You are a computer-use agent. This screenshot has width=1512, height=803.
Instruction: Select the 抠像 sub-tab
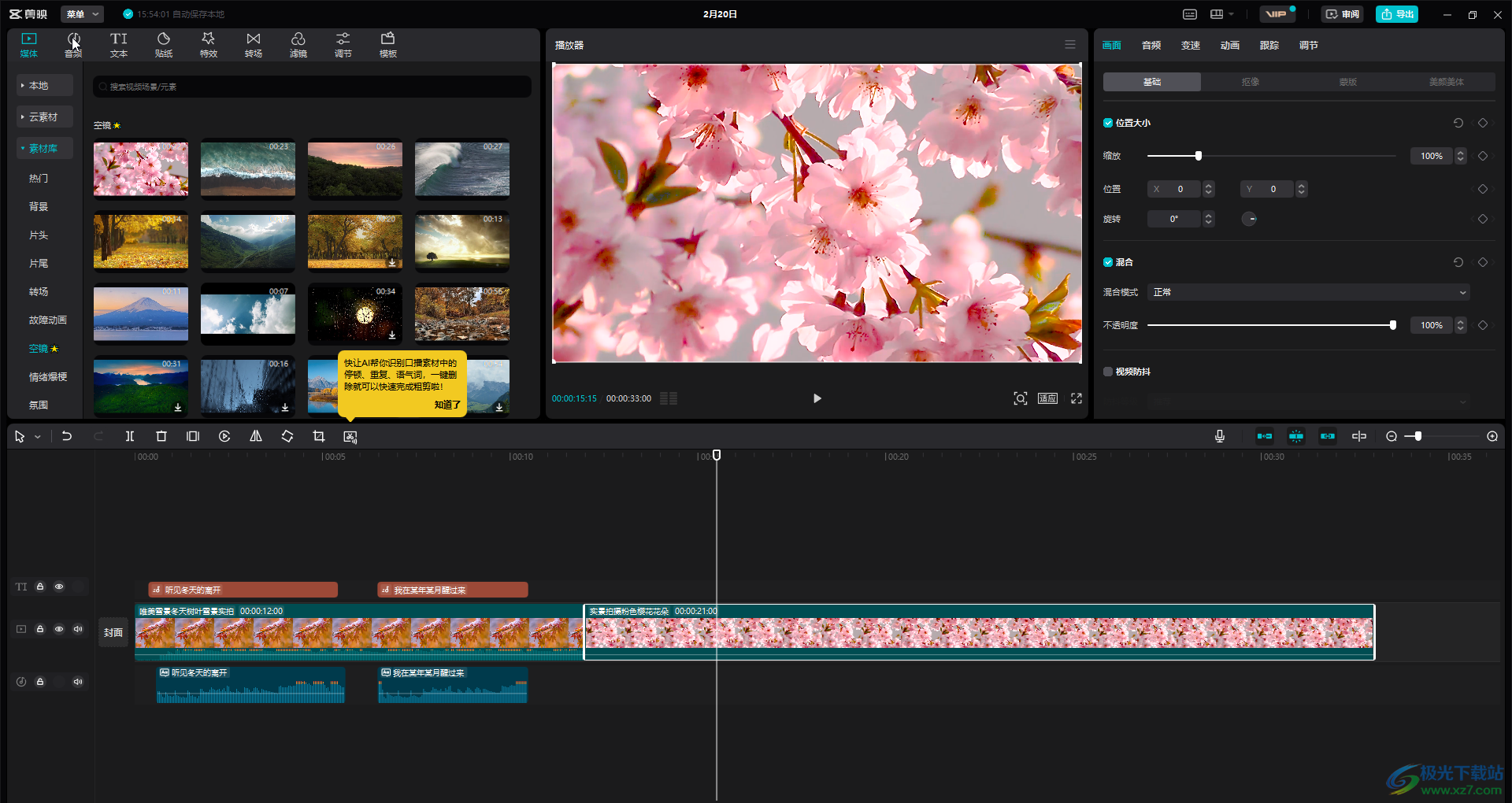click(x=1251, y=82)
